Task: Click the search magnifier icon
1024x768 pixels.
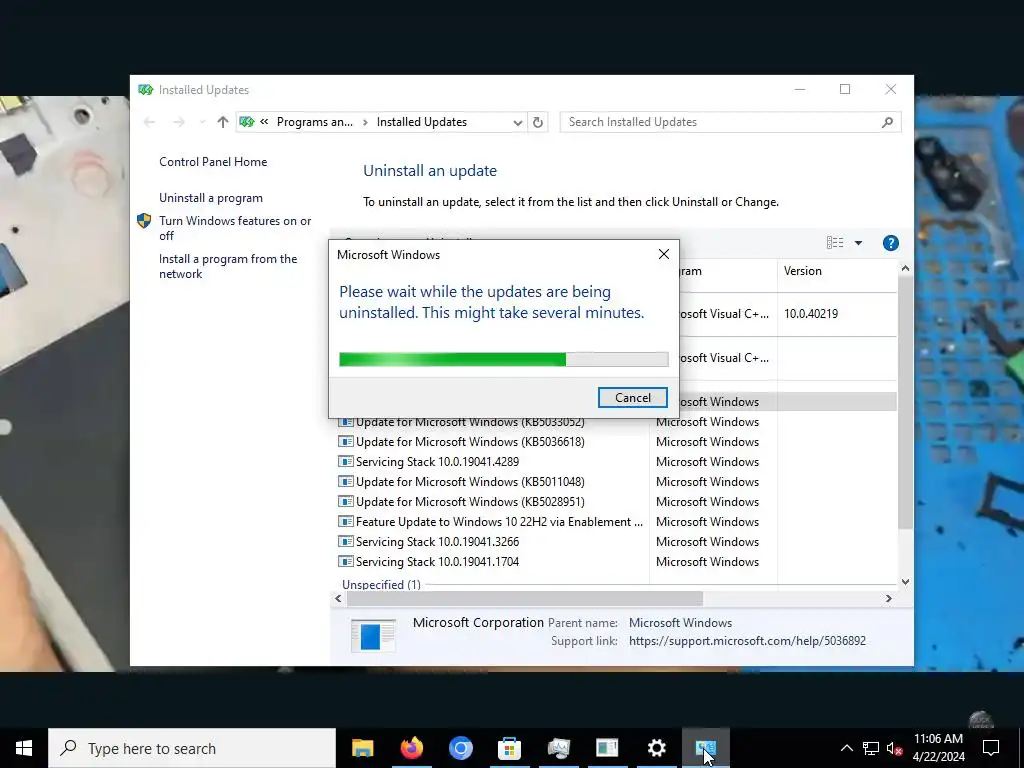Action: [887, 122]
